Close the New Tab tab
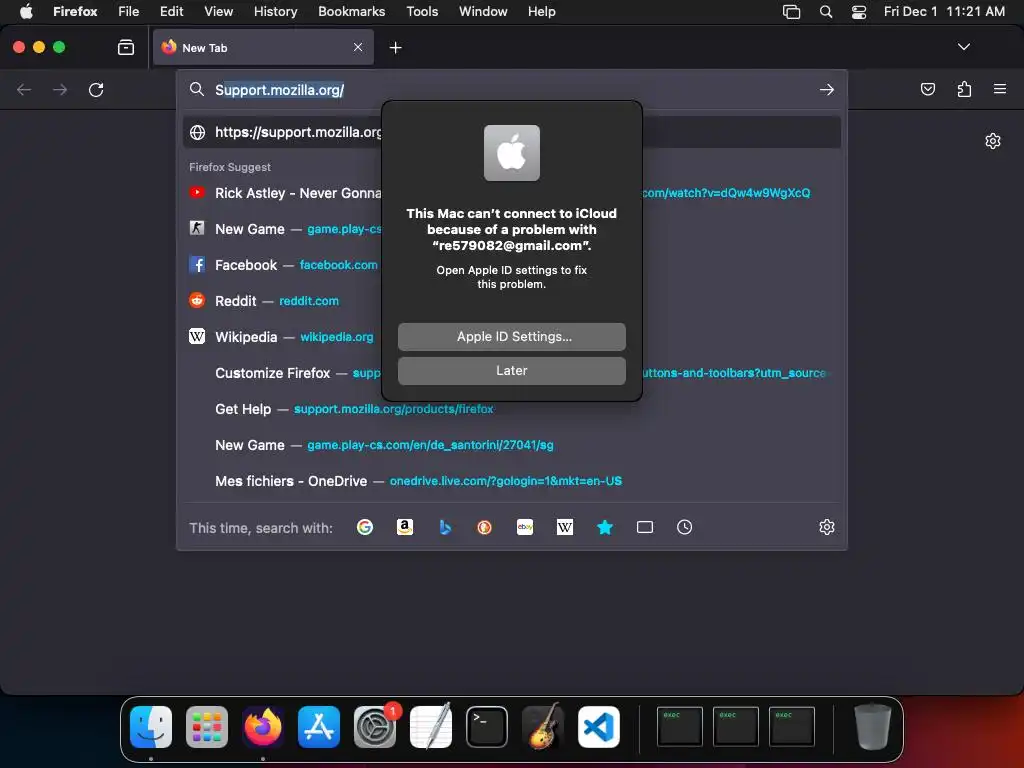 coord(358,47)
